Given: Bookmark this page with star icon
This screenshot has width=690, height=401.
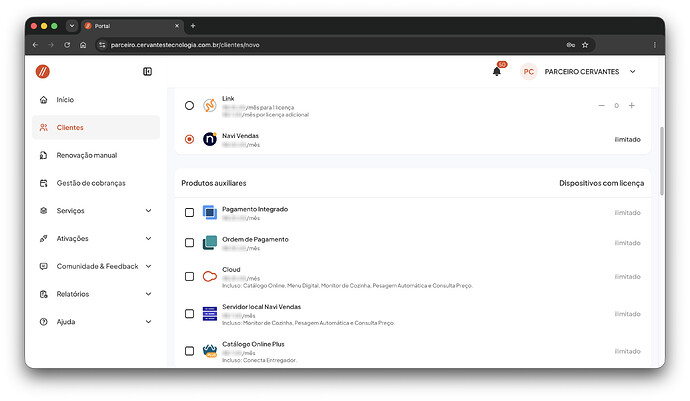Looking at the screenshot, I should (x=585, y=45).
